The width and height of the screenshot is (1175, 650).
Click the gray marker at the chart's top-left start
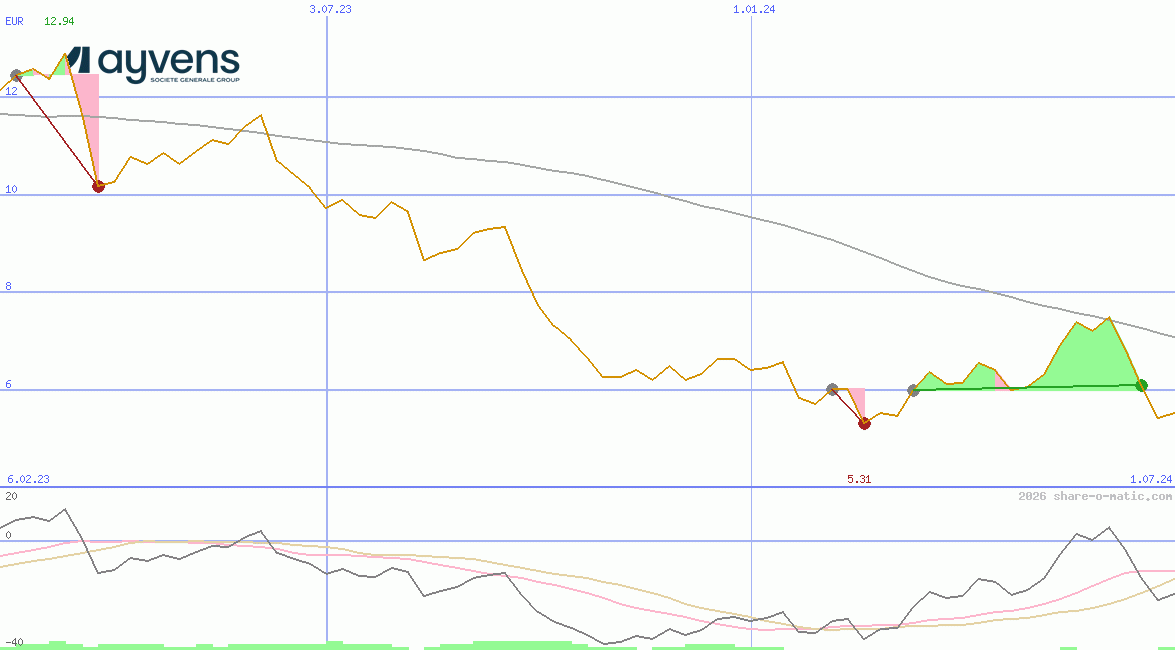point(16,75)
